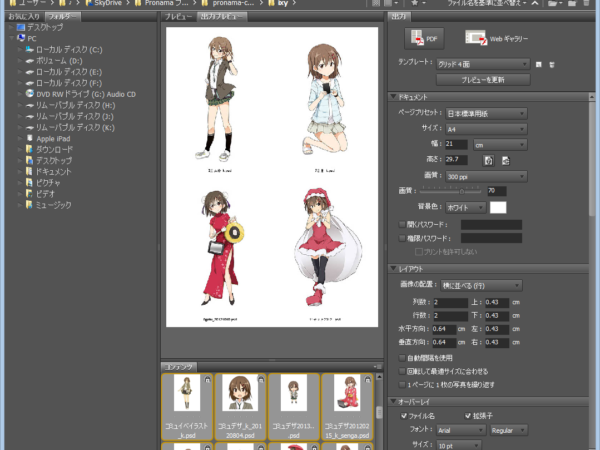The height and width of the screenshot is (450, 600).
Task: Click the 列数 columns input field
Action: coord(450,302)
